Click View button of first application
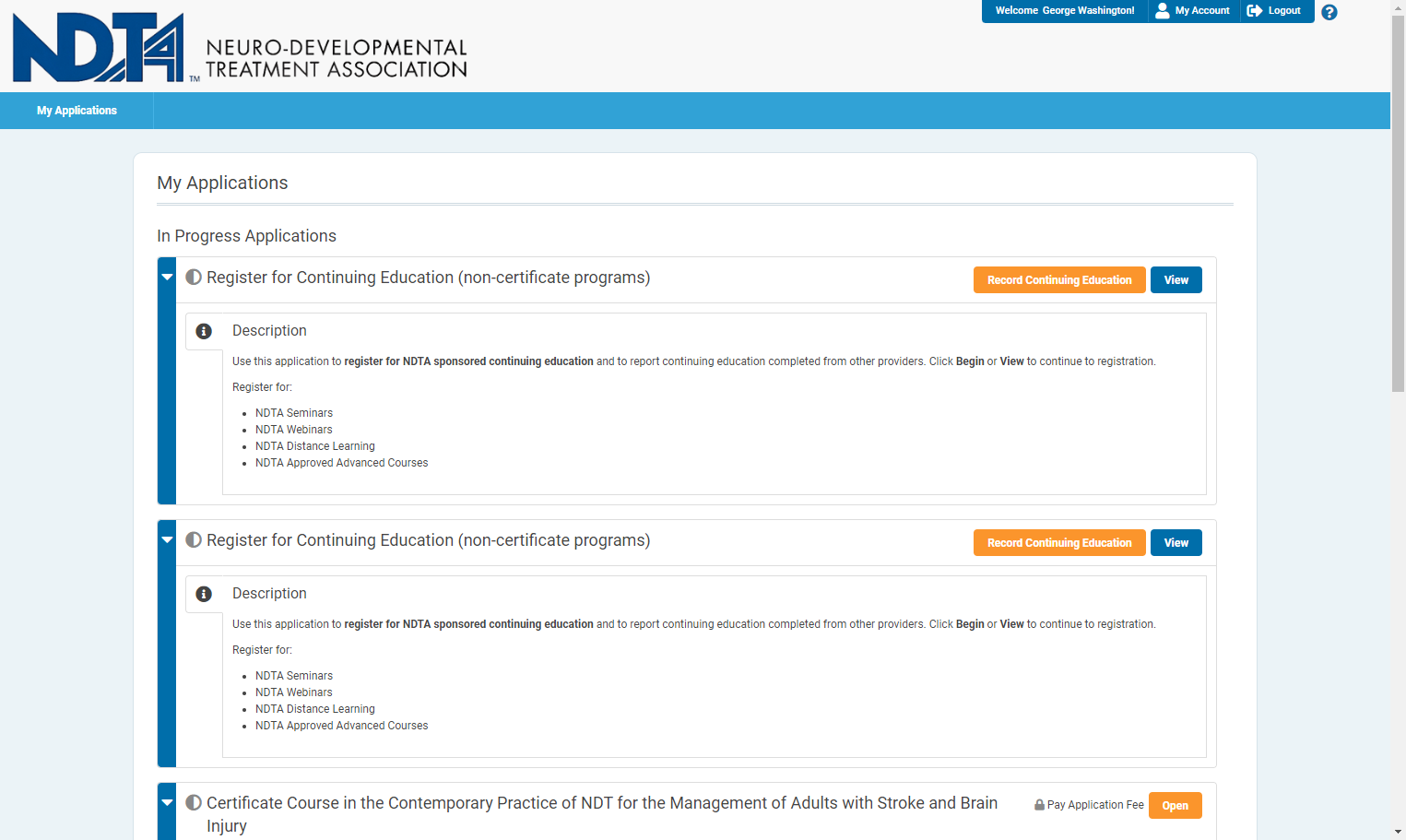The image size is (1406, 840). [1176, 280]
